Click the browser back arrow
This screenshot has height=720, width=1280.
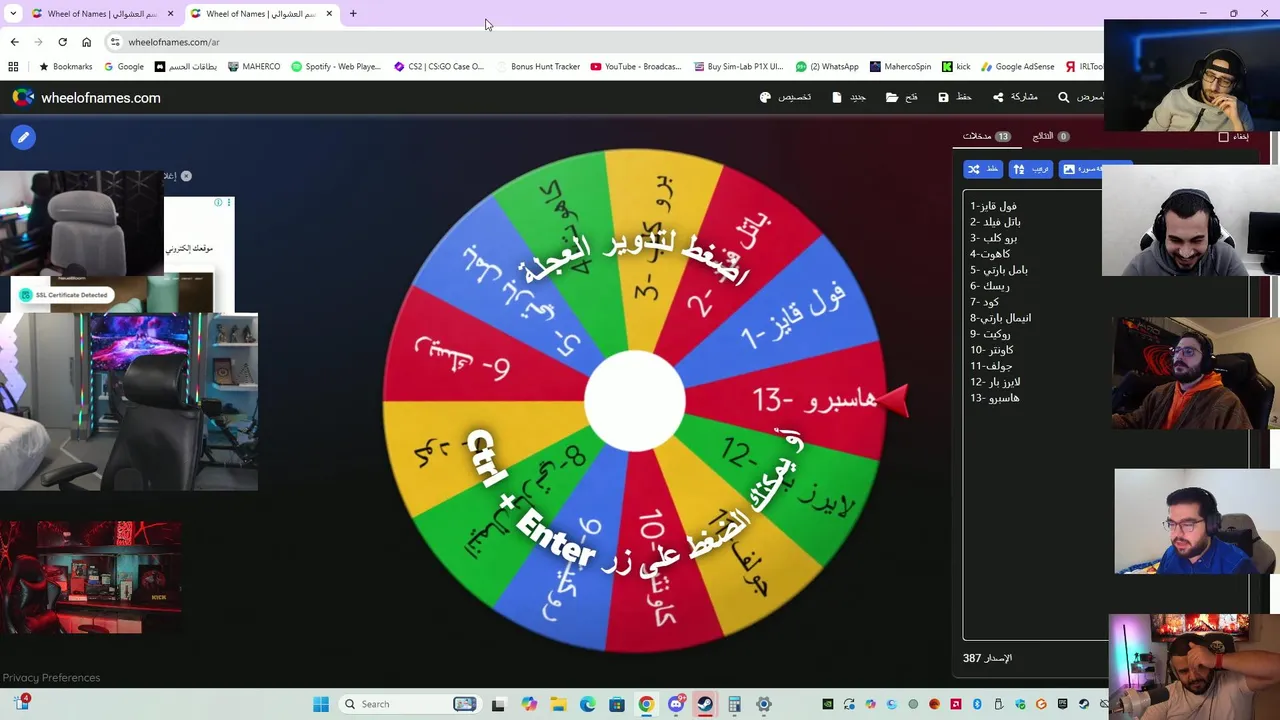click(x=14, y=42)
